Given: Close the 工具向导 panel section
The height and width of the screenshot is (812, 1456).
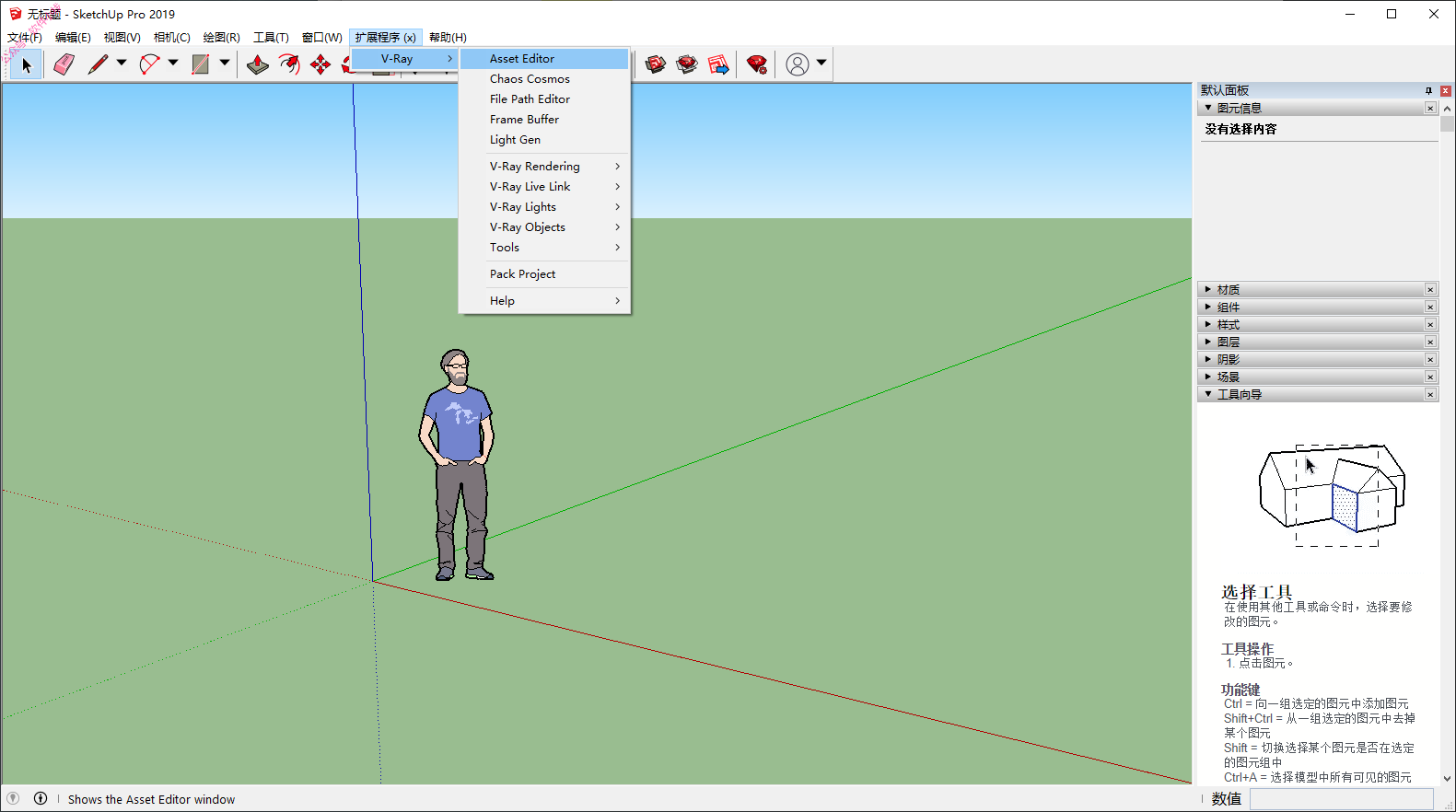Looking at the screenshot, I should [x=1430, y=395].
